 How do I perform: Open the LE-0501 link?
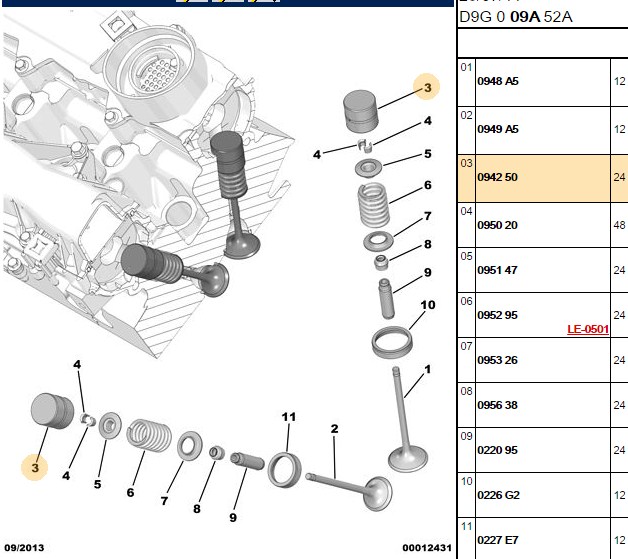click(588, 329)
